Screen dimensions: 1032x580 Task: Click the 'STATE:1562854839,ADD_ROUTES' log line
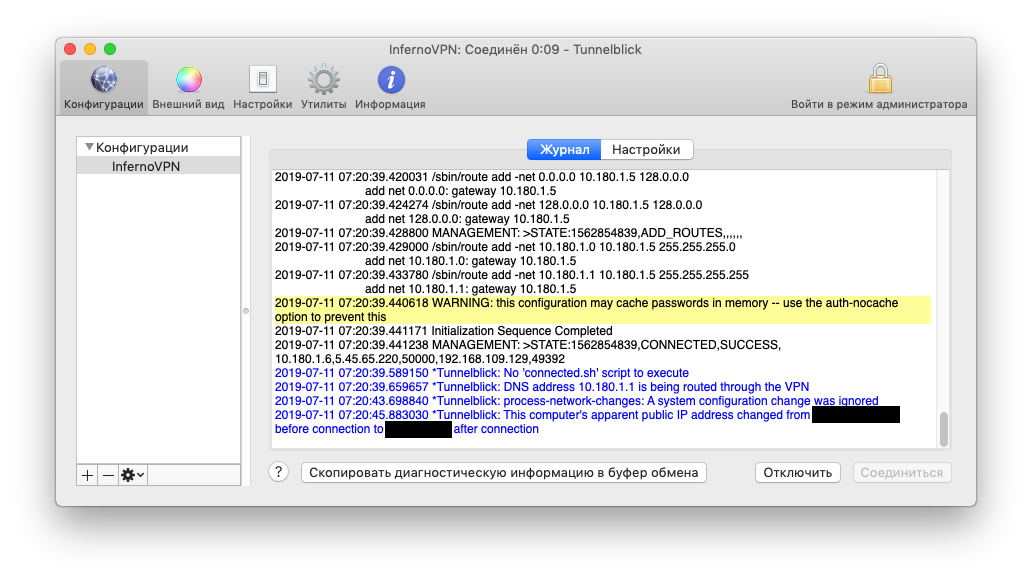click(509, 233)
